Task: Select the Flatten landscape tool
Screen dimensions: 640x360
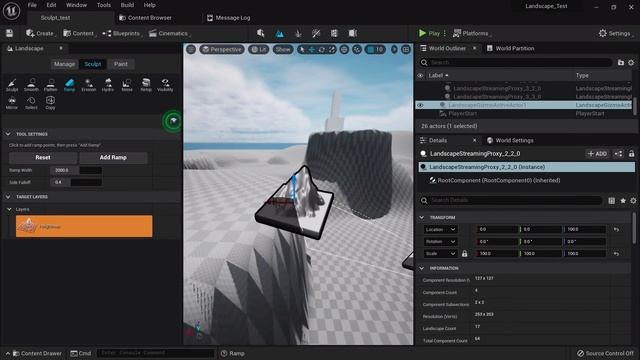Action: tap(50, 85)
